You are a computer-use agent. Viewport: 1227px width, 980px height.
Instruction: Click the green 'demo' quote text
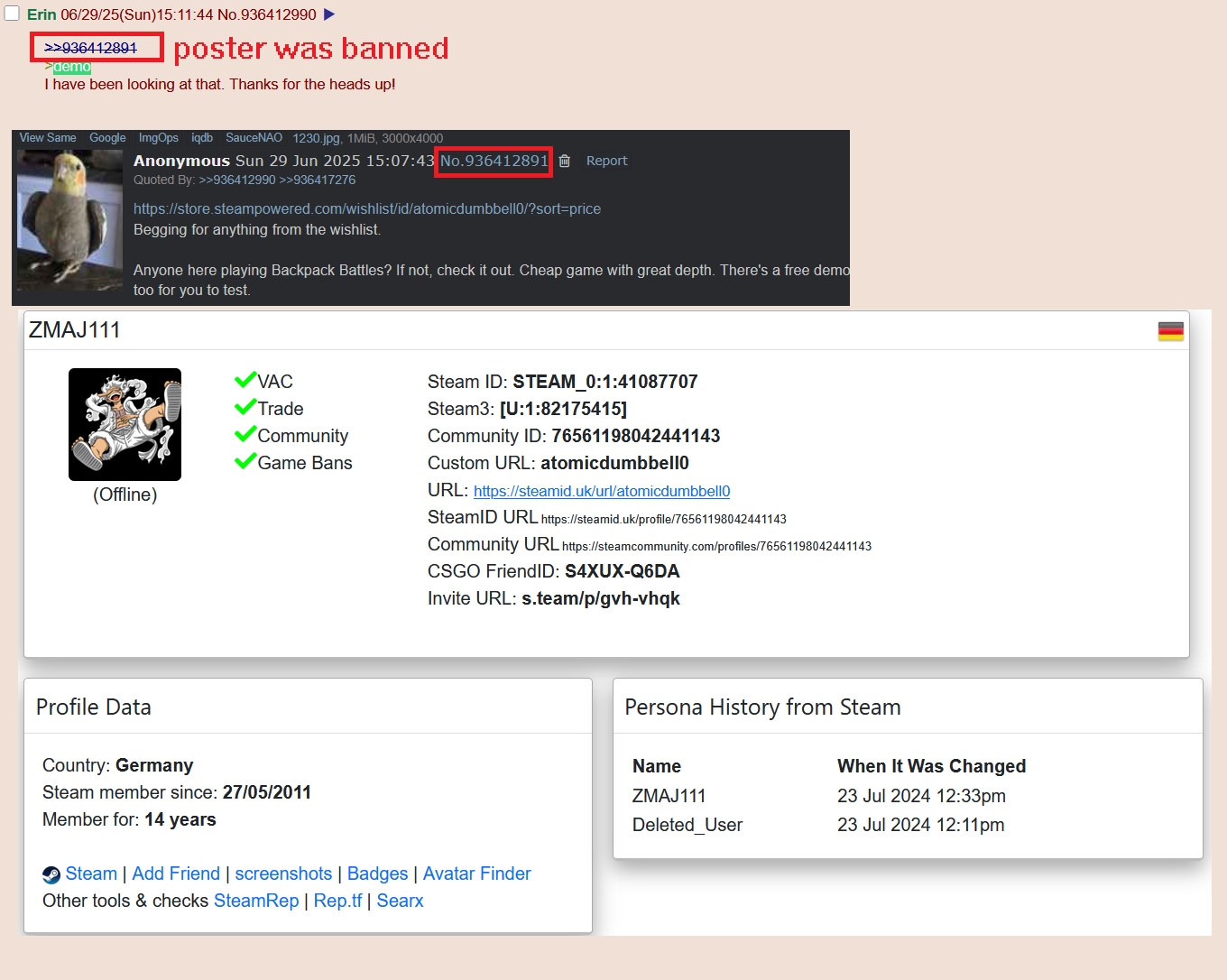pyautogui.click(x=72, y=67)
